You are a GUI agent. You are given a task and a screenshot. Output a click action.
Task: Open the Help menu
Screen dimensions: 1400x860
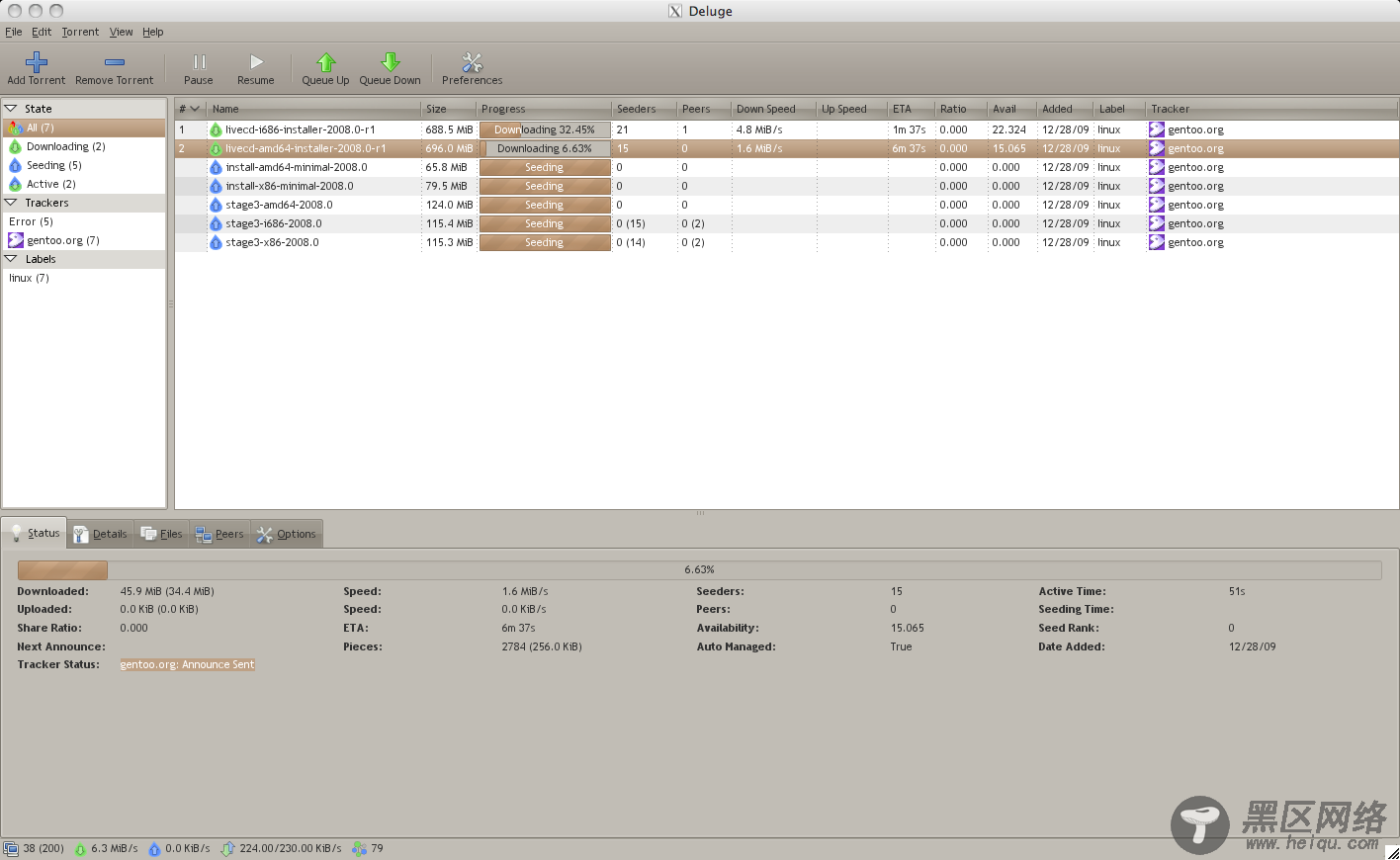pos(153,32)
